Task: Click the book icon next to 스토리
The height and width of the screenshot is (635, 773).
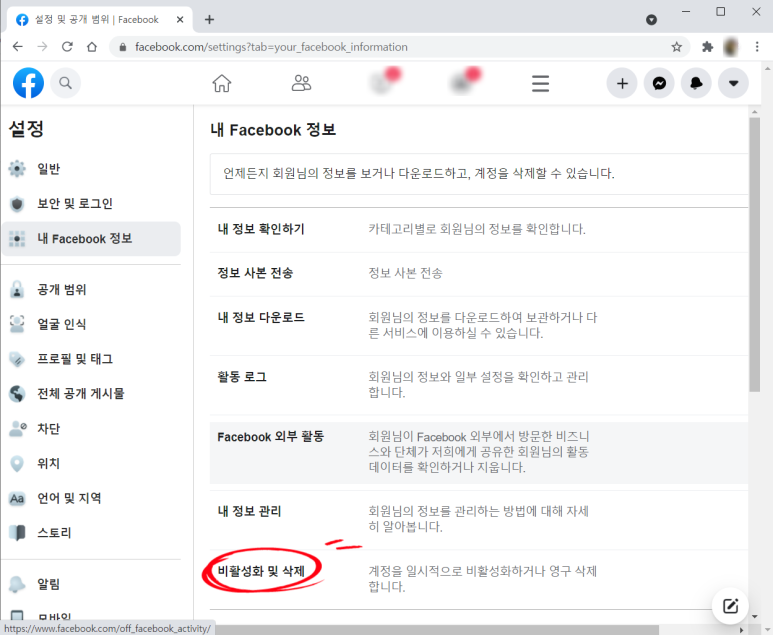Action: point(17,533)
